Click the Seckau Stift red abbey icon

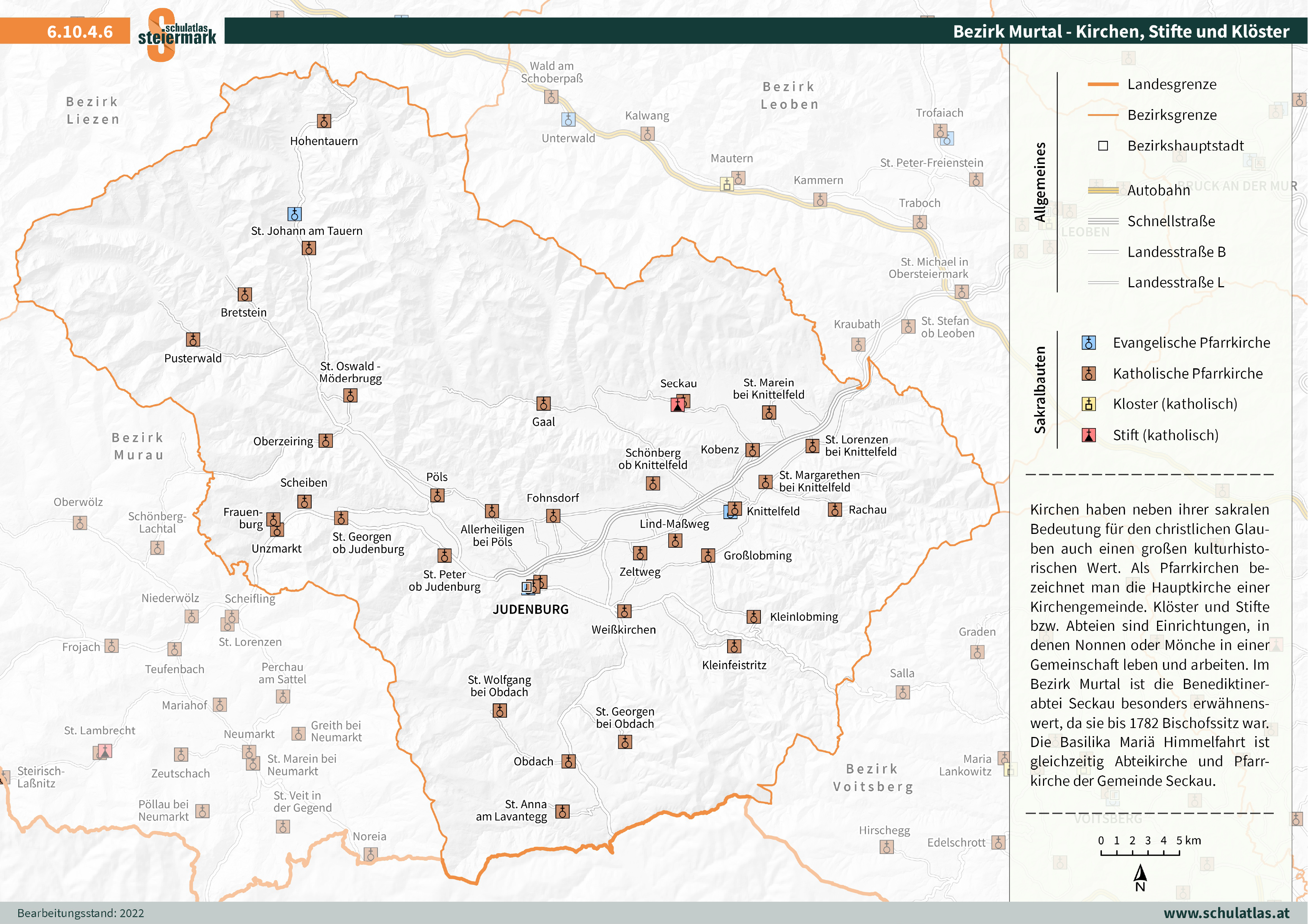click(x=677, y=405)
